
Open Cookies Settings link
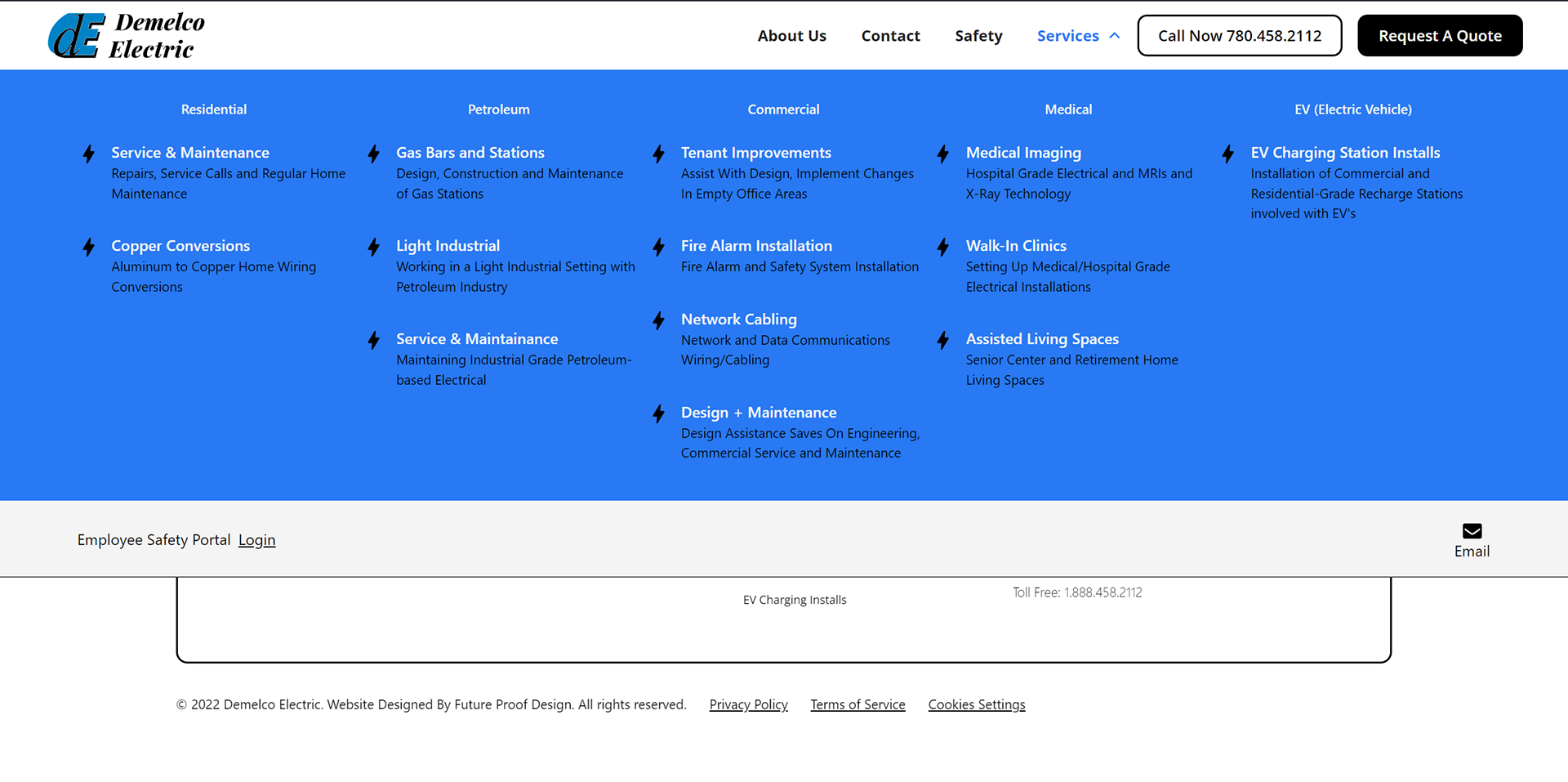[977, 704]
